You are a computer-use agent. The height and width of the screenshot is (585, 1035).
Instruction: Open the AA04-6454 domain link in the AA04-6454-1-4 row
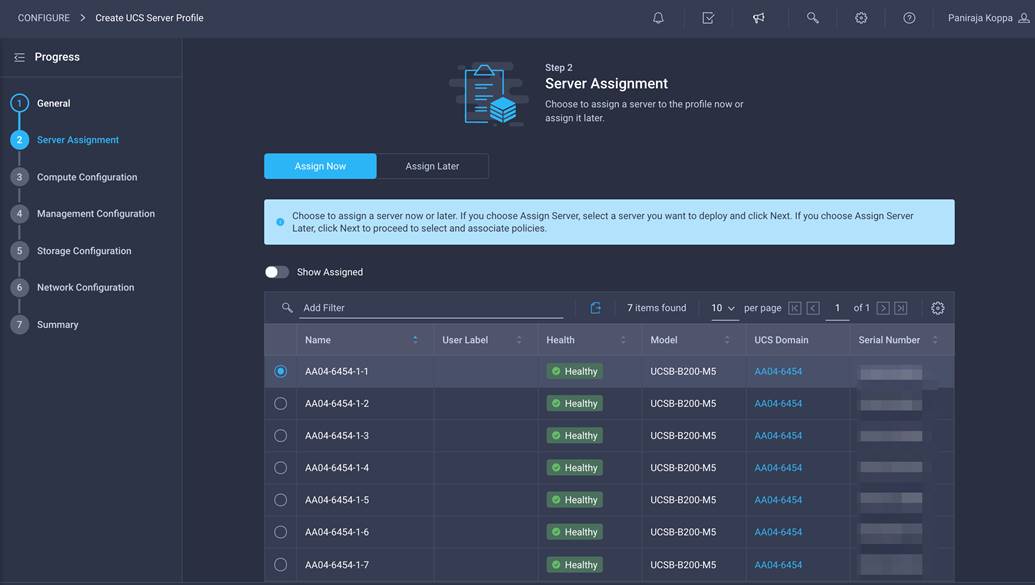778,467
